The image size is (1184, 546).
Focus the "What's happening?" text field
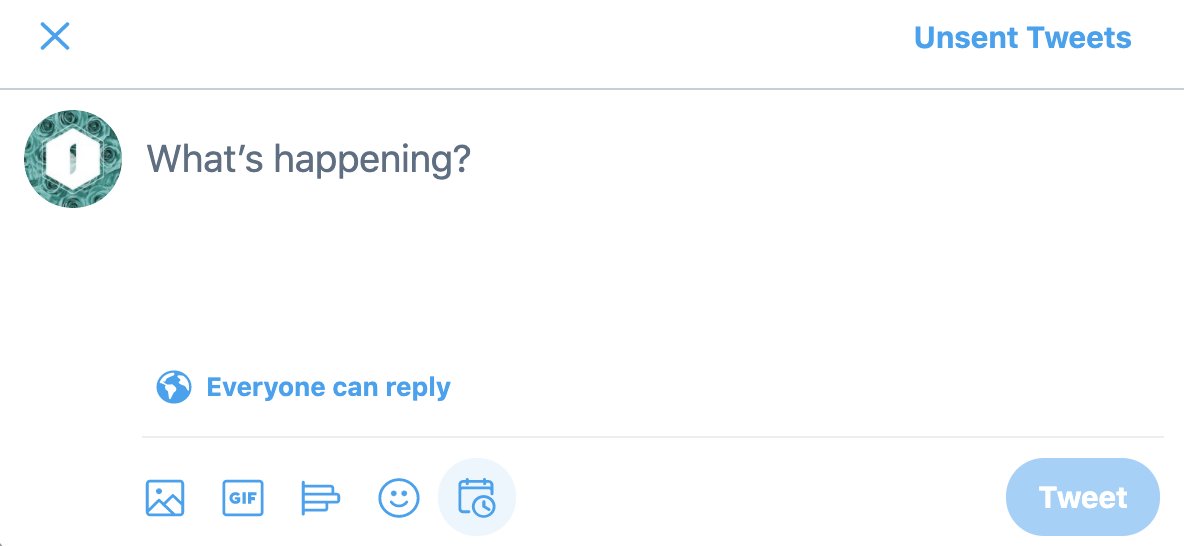(x=308, y=159)
